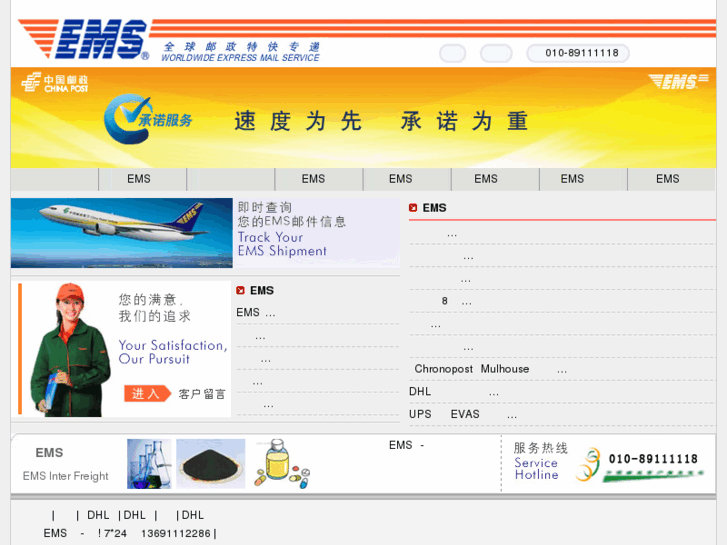Screen dimensions: 727x545
Task: Click the Service Hotline 服务热线 label
Action: click(x=540, y=461)
